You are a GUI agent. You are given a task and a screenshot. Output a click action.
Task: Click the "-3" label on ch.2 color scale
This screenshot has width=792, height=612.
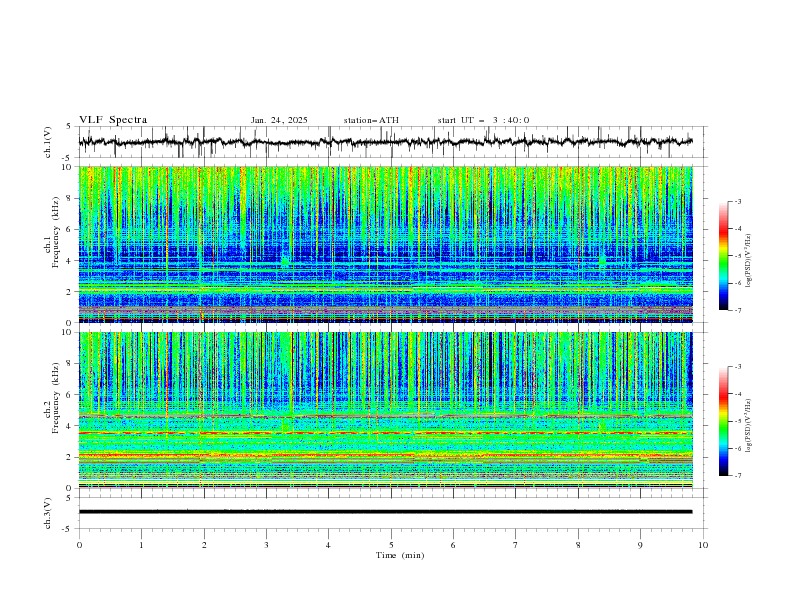pos(737,367)
